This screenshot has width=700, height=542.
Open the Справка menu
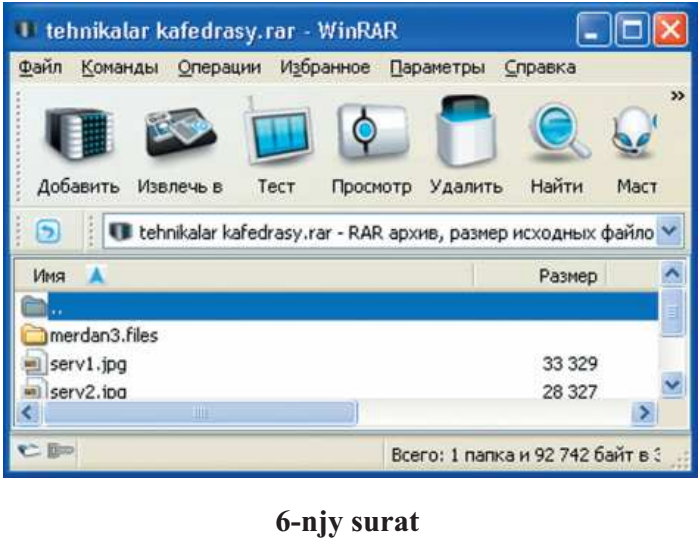(540, 68)
